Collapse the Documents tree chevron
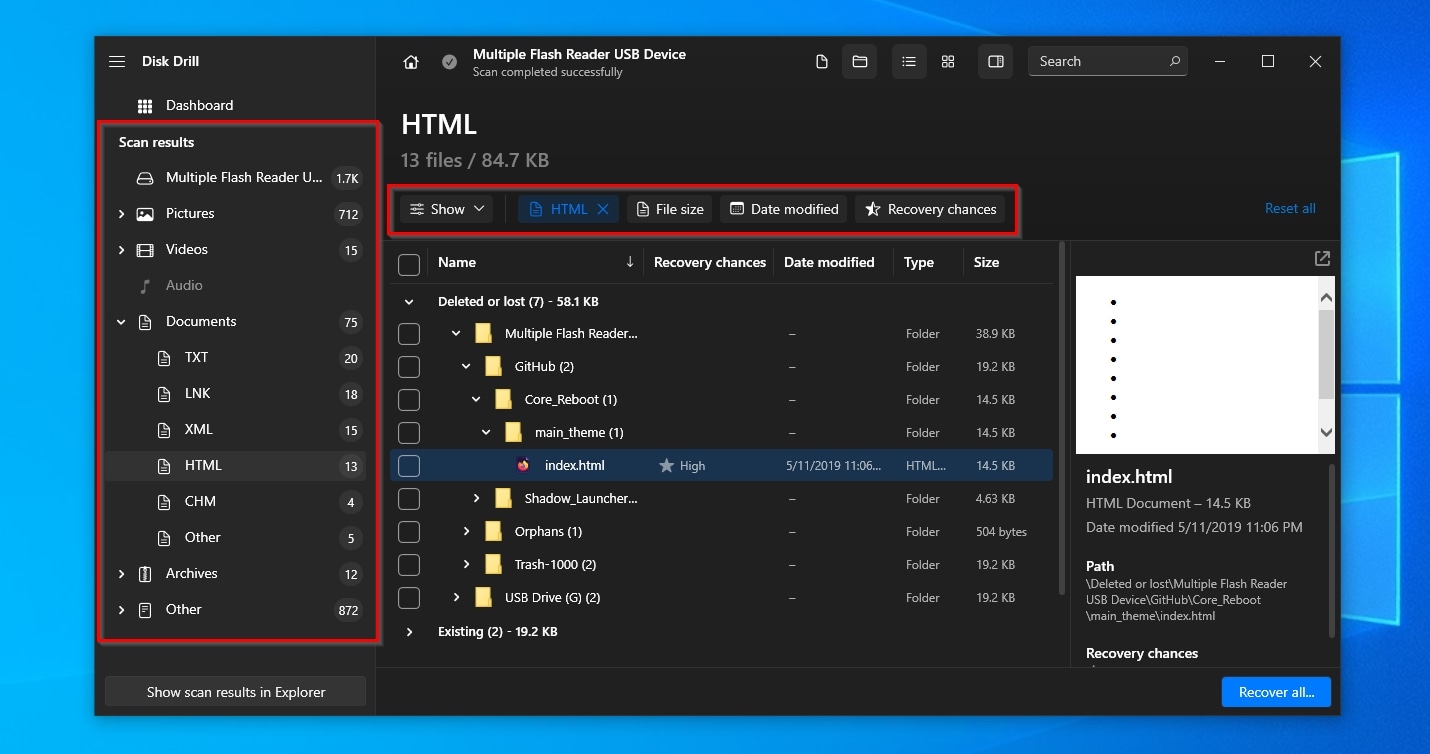Image resolution: width=1430 pixels, height=754 pixels. [x=121, y=322]
